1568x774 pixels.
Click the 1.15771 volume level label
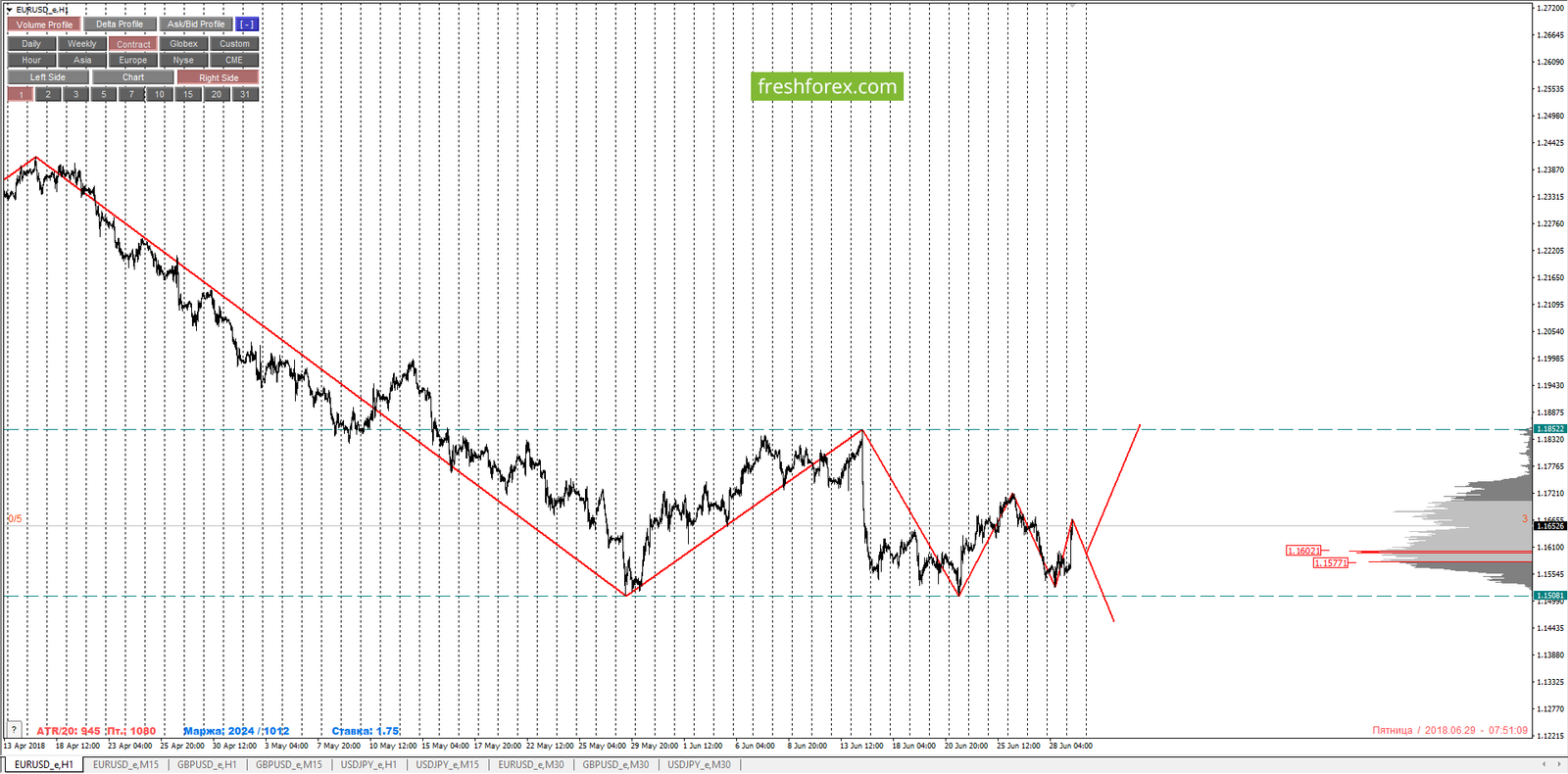[1331, 563]
